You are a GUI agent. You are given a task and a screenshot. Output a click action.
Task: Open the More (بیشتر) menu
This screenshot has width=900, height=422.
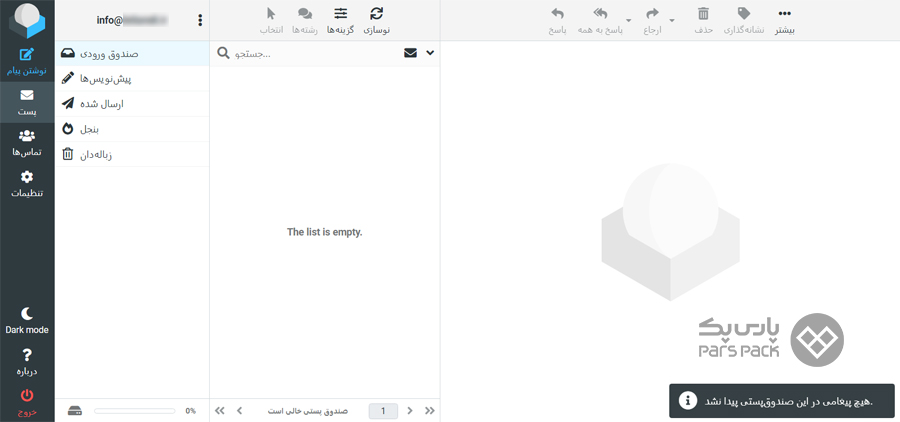[x=785, y=21]
